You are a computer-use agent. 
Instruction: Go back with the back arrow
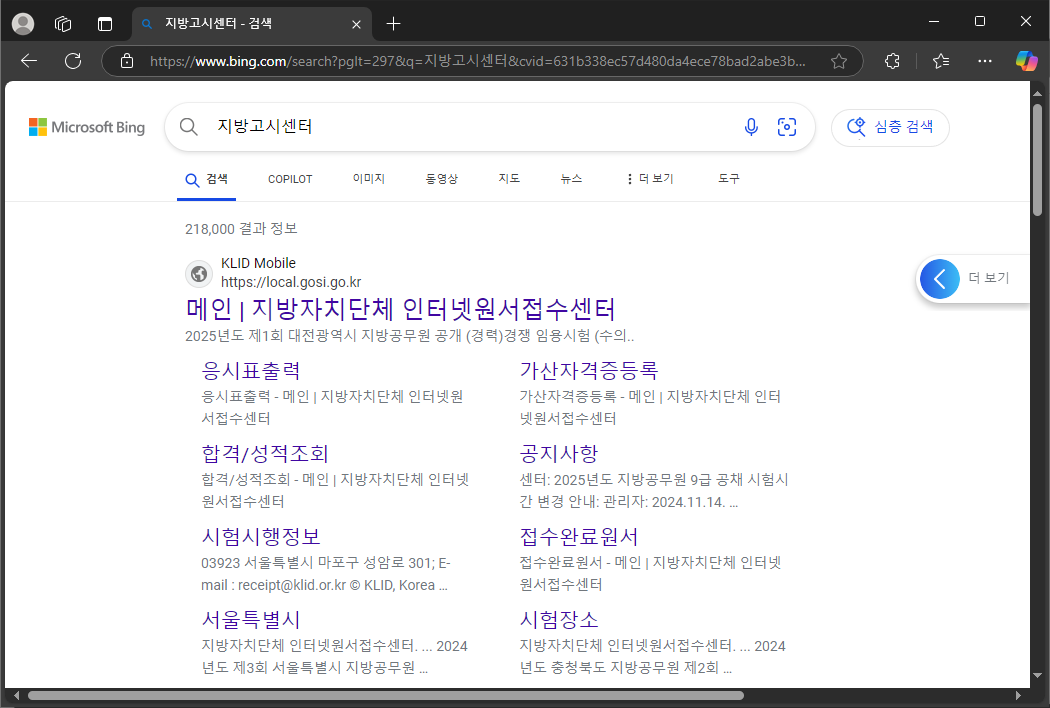(x=29, y=61)
